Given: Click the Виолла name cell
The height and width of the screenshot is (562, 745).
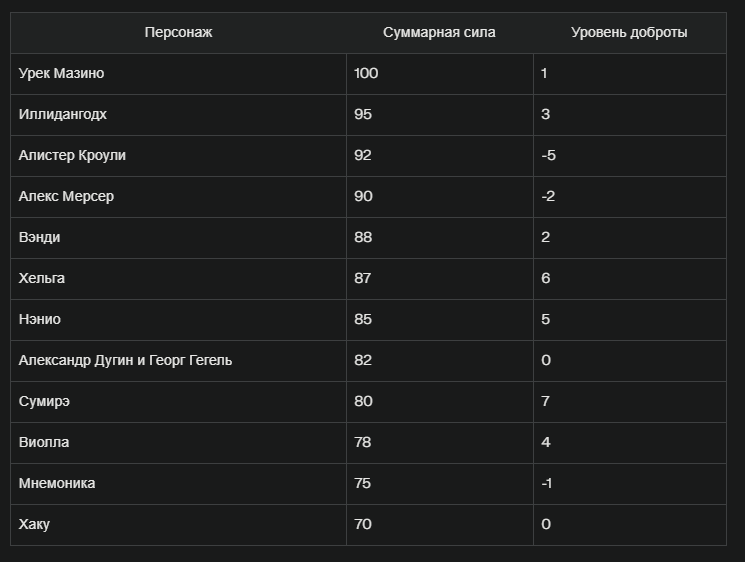Looking at the screenshot, I should (178, 443).
